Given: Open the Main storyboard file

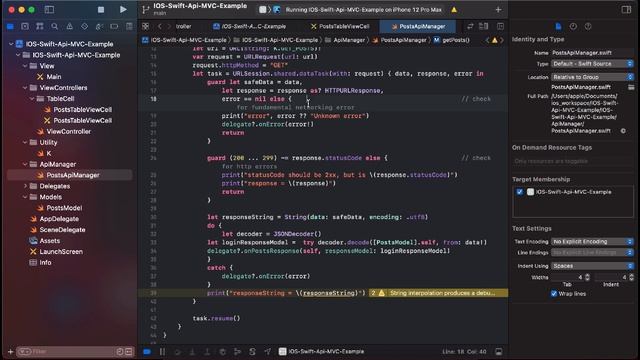Looking at the screenshot, I should pos(53,77).
